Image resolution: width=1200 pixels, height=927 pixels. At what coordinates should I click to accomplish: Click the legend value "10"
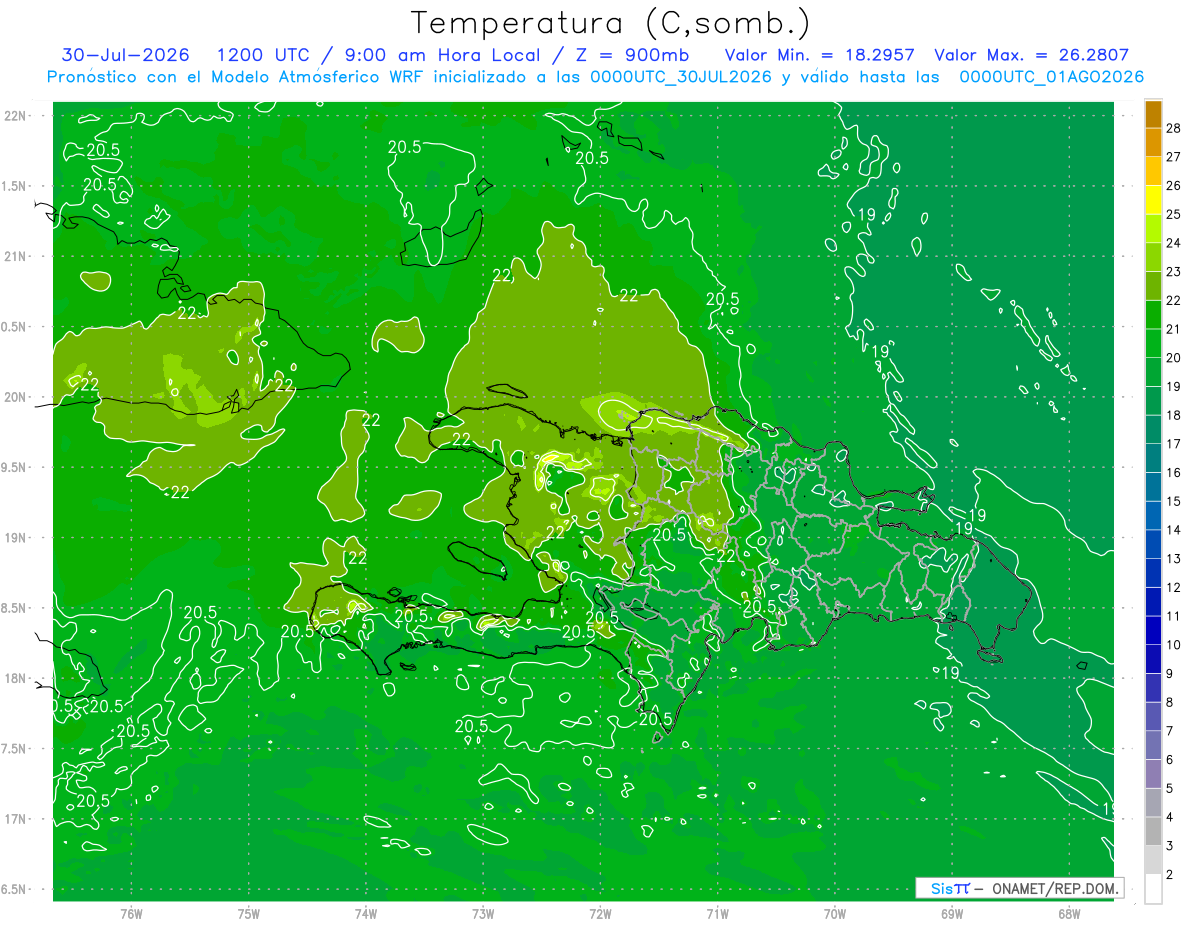pos(1174,645)
